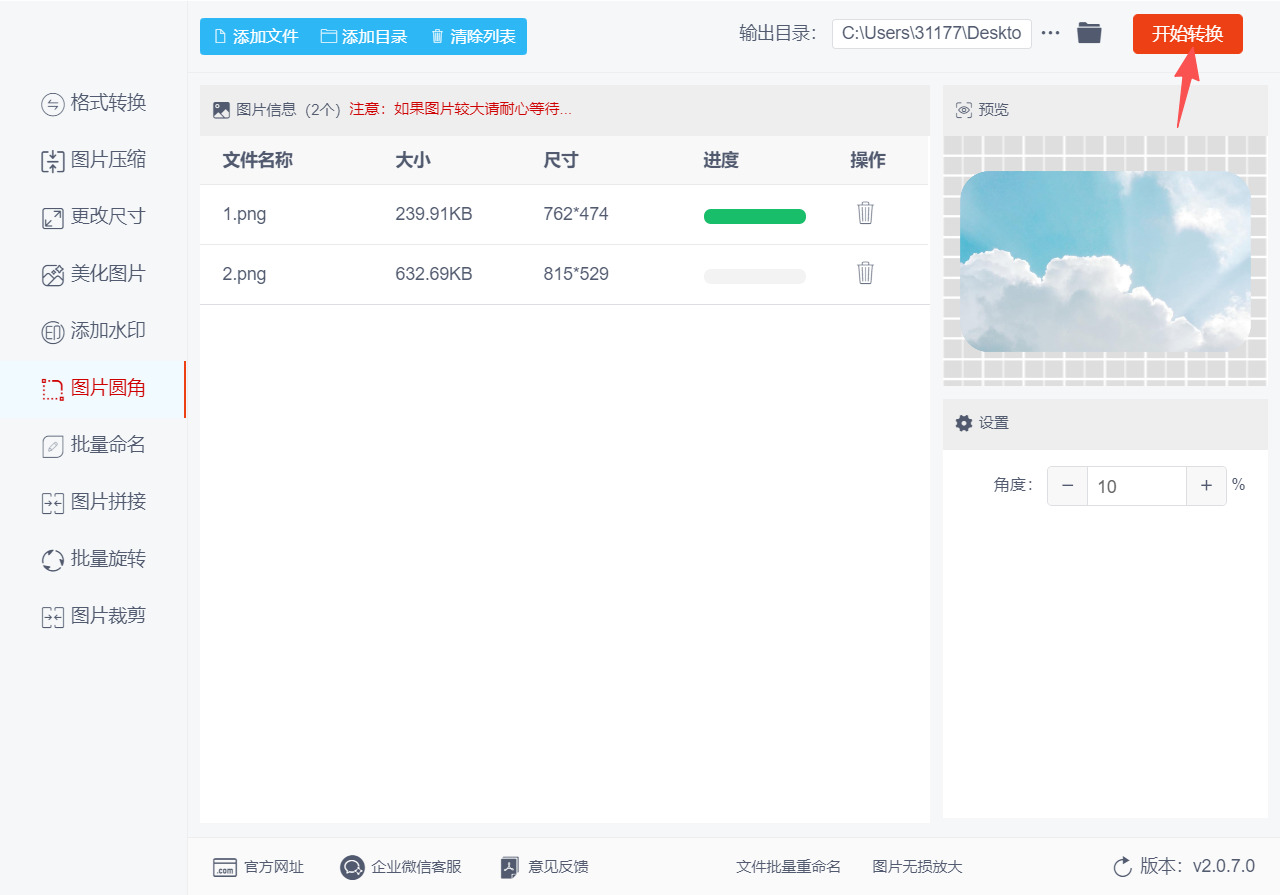Viewport: 1280px width, 895px height.
Task: Select the 图片压缩 image compression tool
Action: coord(95,160)
